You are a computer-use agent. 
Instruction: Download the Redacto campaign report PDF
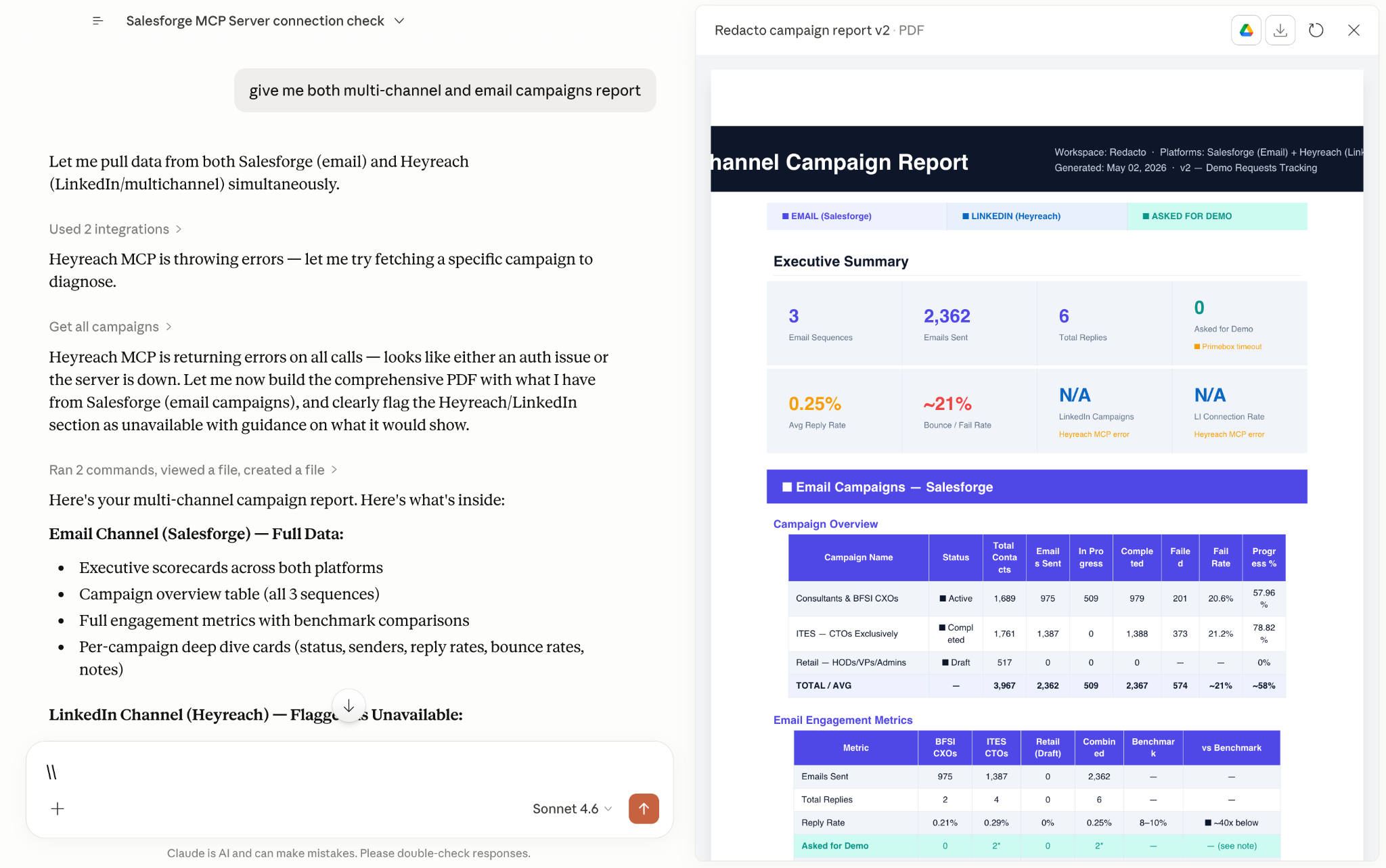(1280, 30)
